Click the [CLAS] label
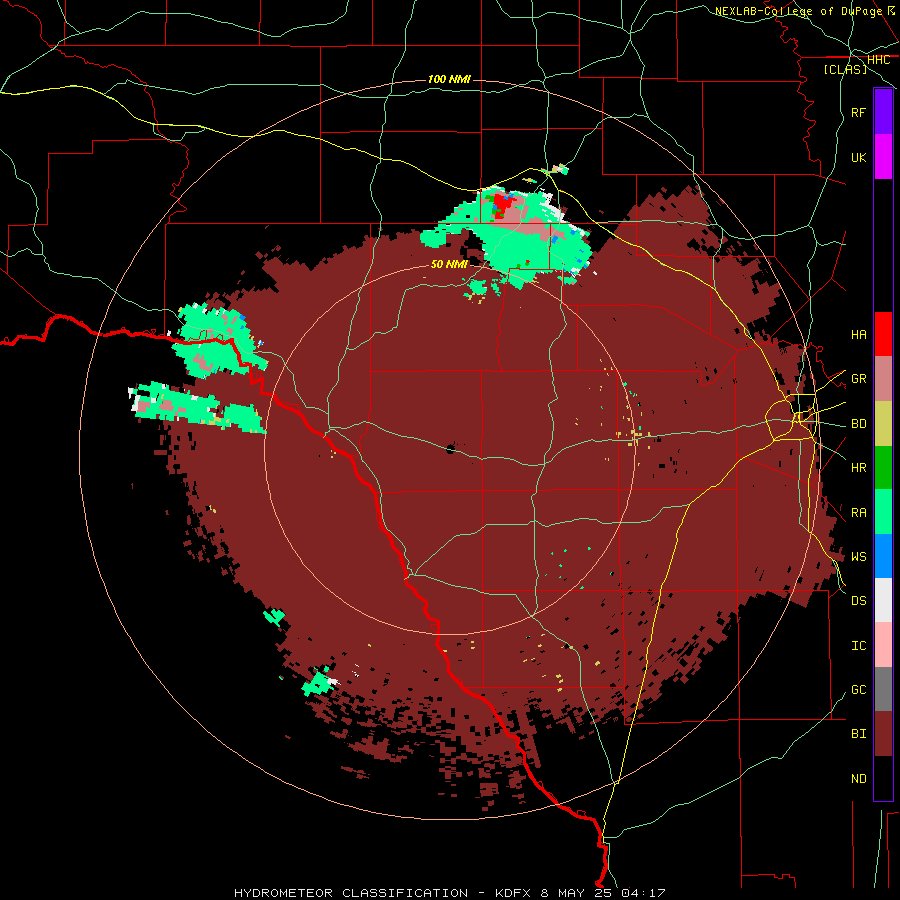 point(845,69)
